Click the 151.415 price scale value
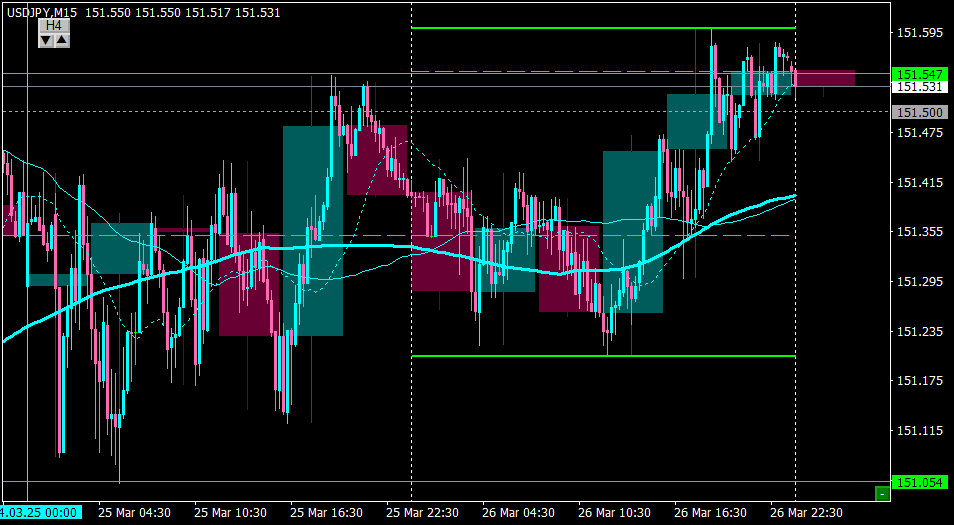Image resolution: width=954 pixels, height=525 pixels. click(x=920, y=182)
